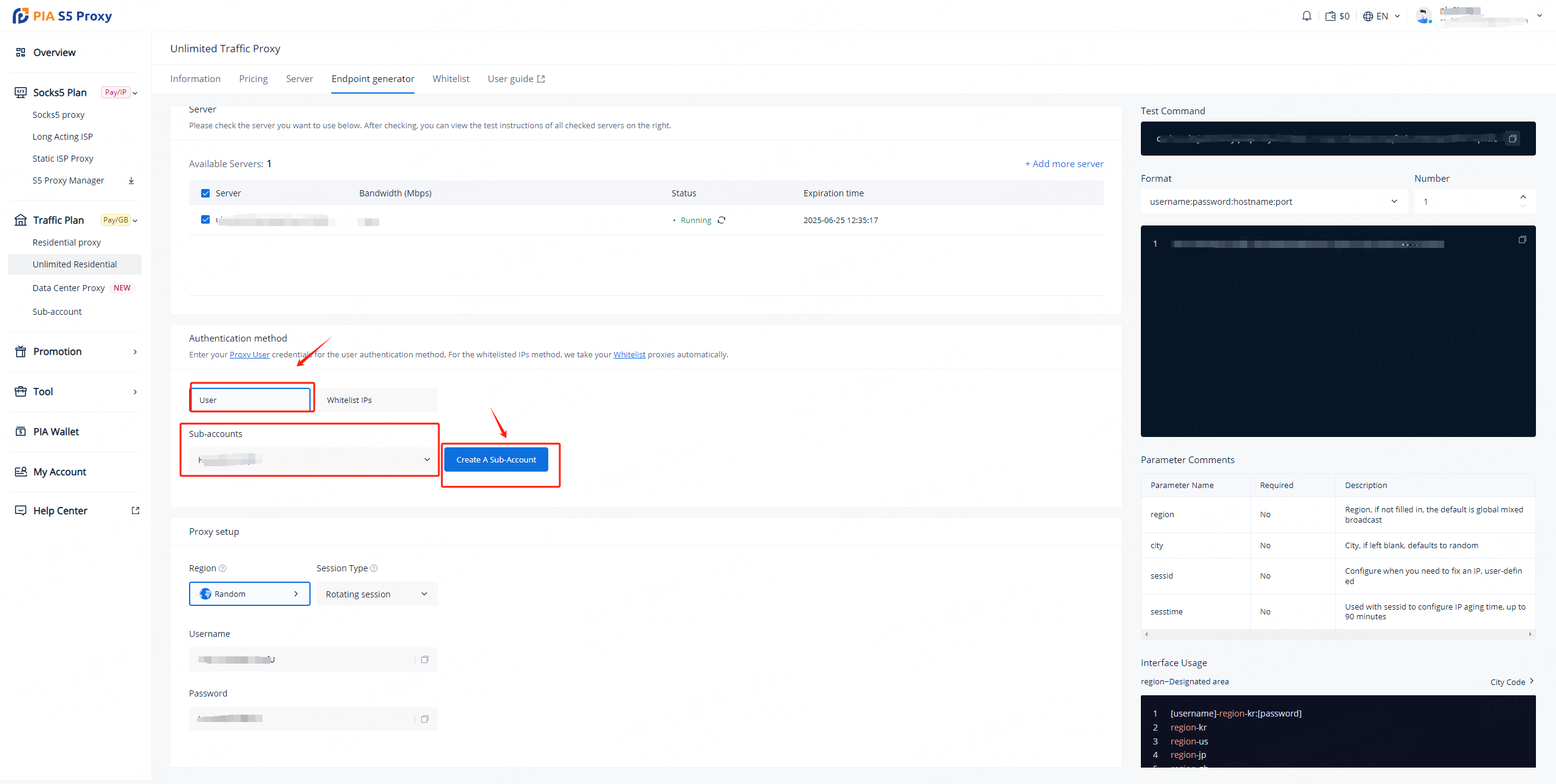Screen dimensions: 1556x784
Task: Toggle the Server header select-all checkbox
Action: 205,193
